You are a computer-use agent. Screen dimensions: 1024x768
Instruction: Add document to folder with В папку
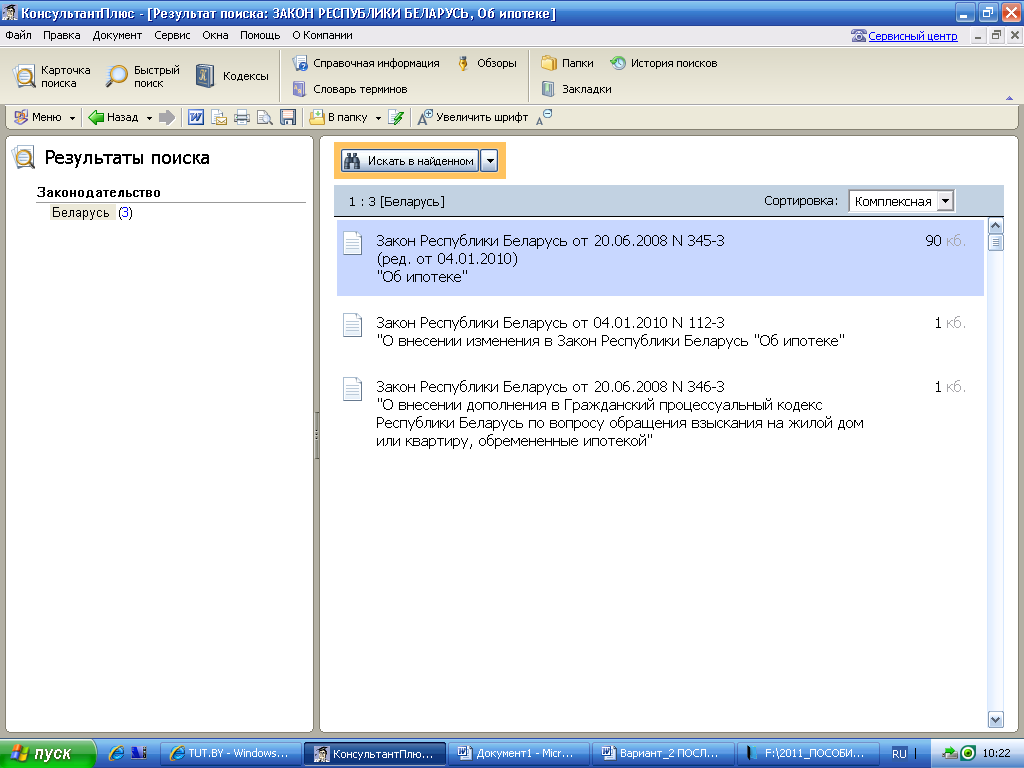click(338, 117)
